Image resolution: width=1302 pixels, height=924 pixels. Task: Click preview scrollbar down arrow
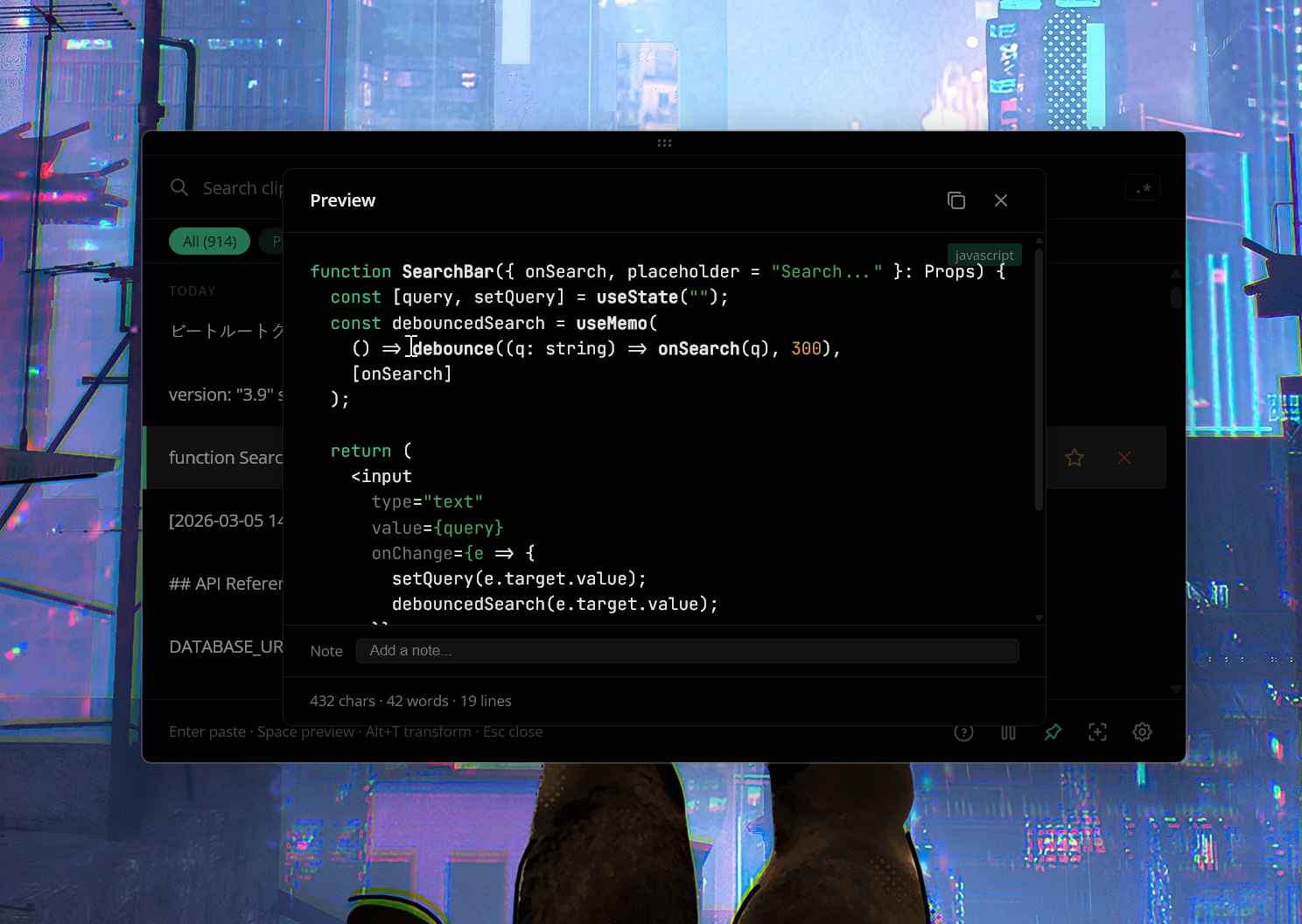[x=1039, y=618]
